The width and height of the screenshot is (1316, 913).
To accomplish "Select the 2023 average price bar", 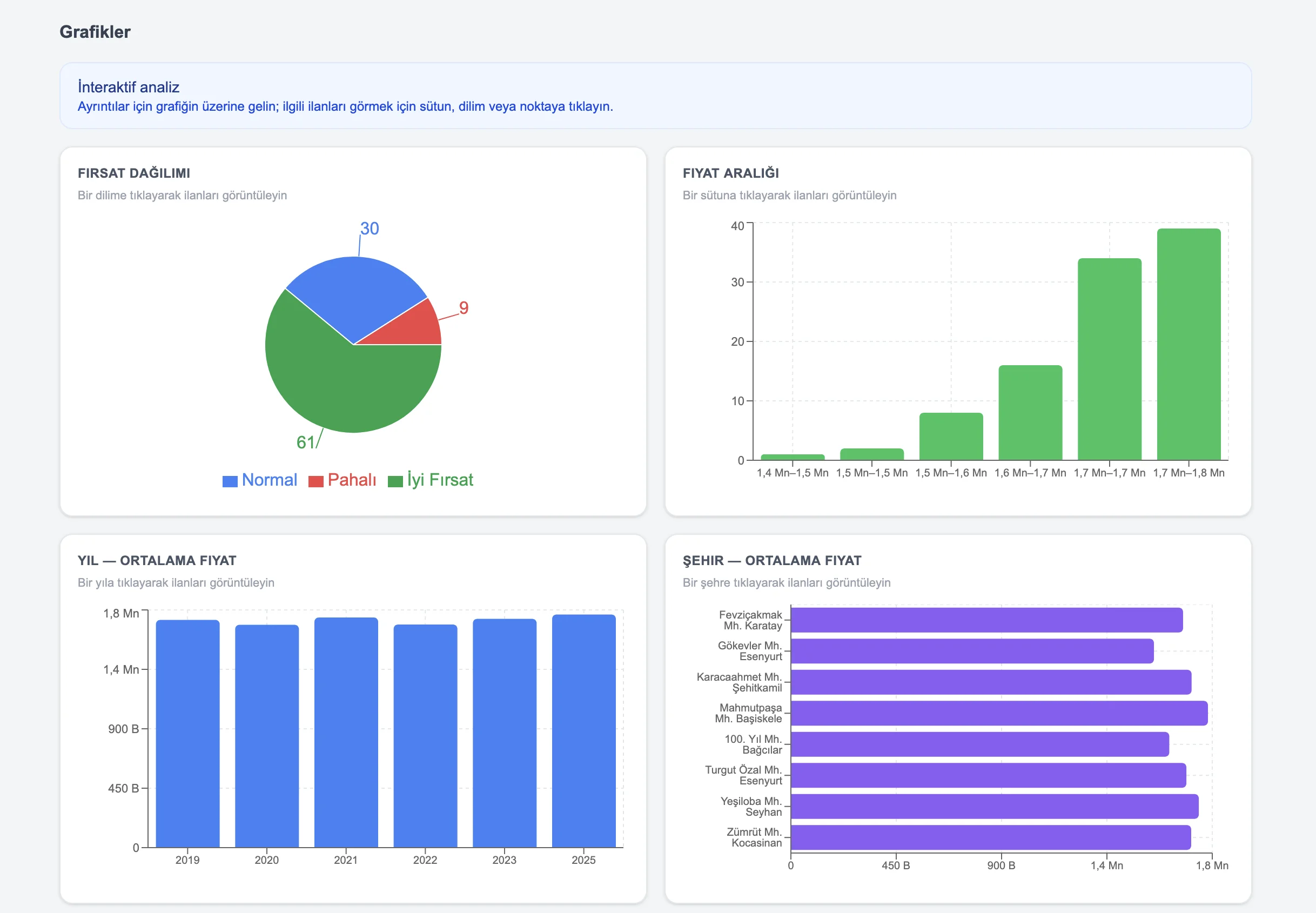I will point(505,734).
